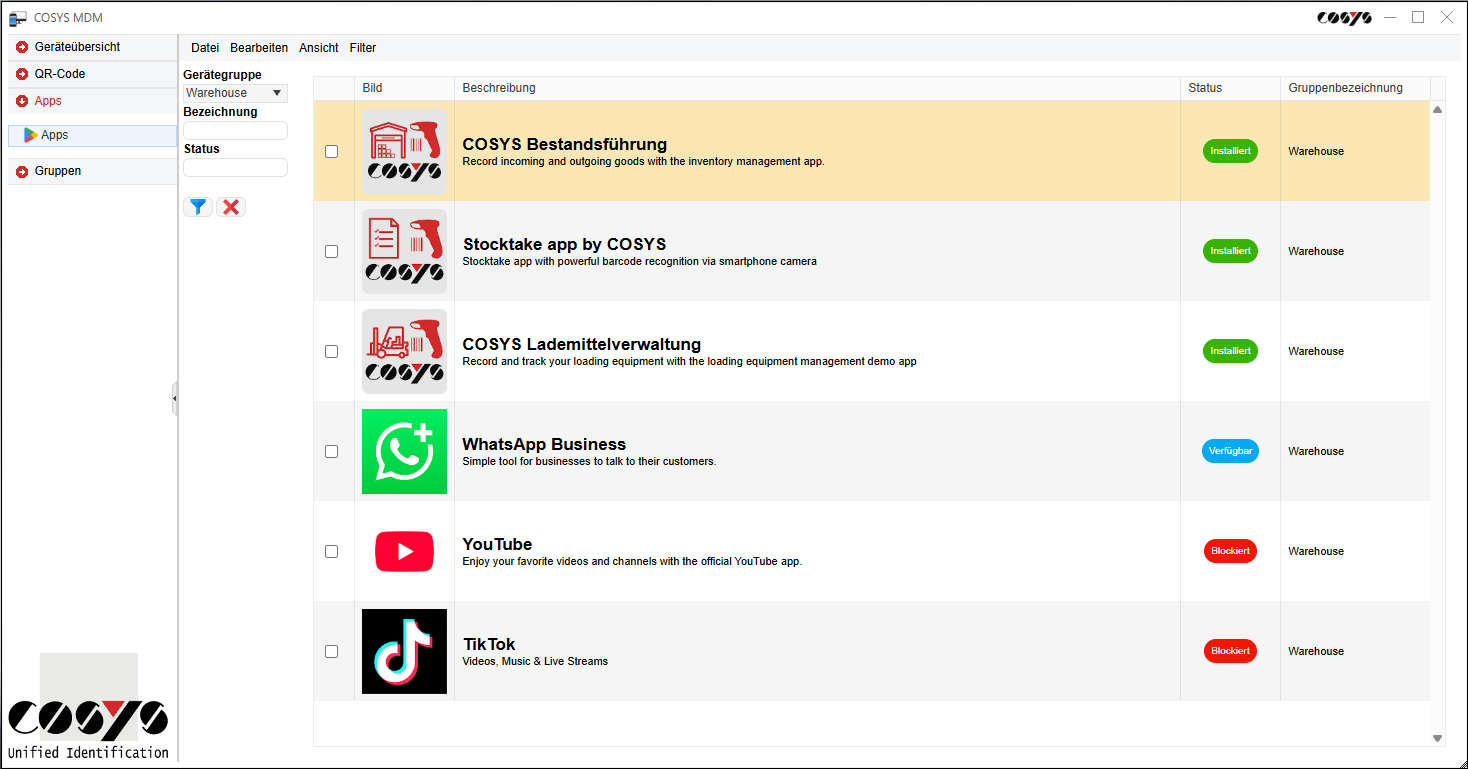This screenshot has height=769, width=1468.
Task: Sort by the Gruppenbezeichnung column header
Action: pos(1355,88)
